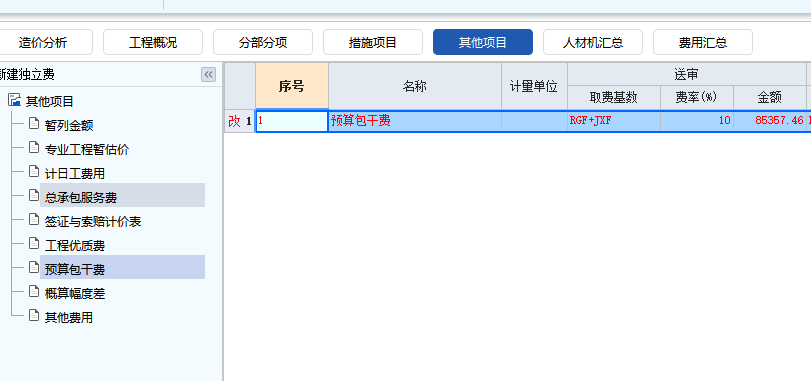The image size is (811, 381).
Task: Click the rate cell showing 10
Action: click(697, 121)
